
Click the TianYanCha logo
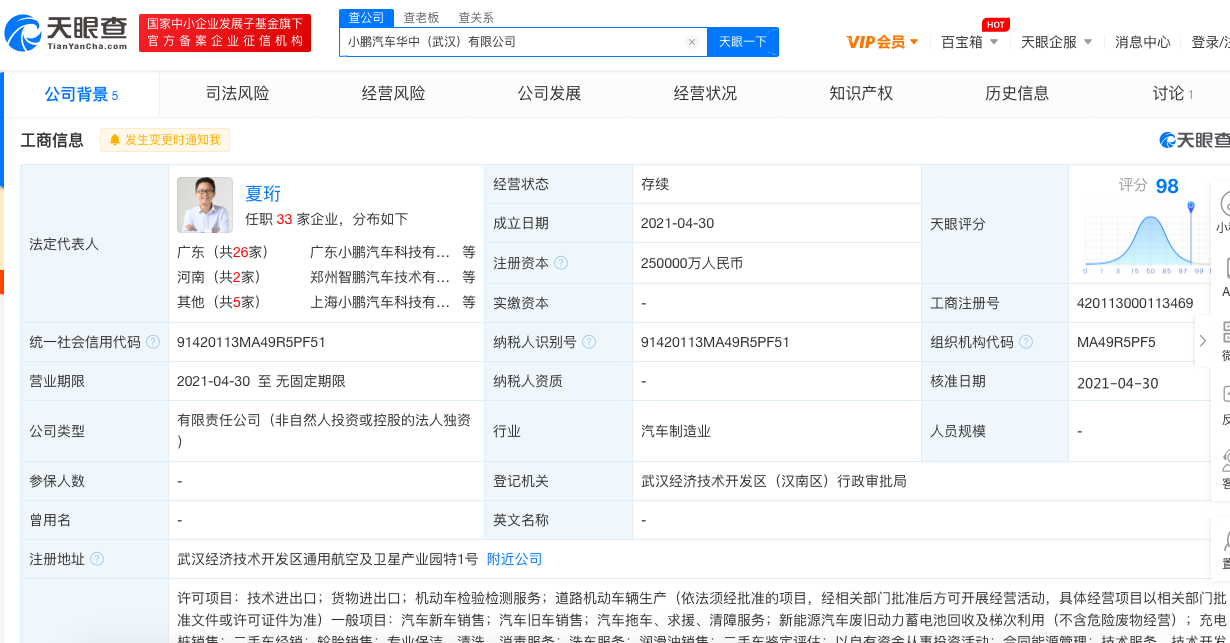coord(66,33)
